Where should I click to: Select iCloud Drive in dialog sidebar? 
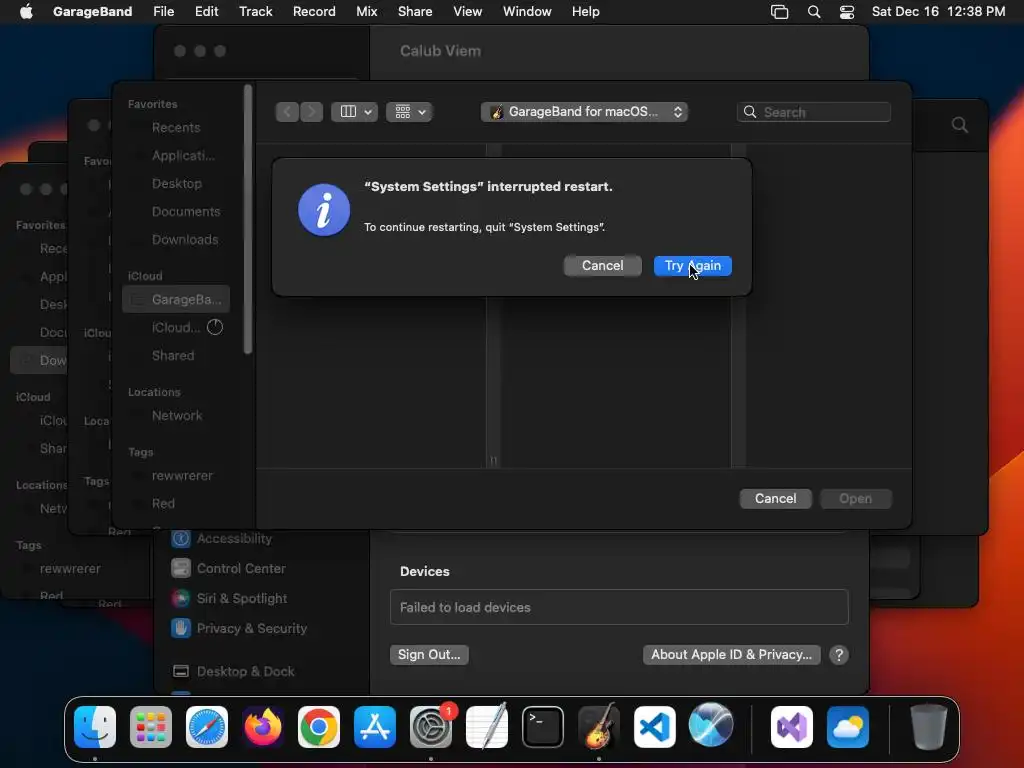coord(176,327)
